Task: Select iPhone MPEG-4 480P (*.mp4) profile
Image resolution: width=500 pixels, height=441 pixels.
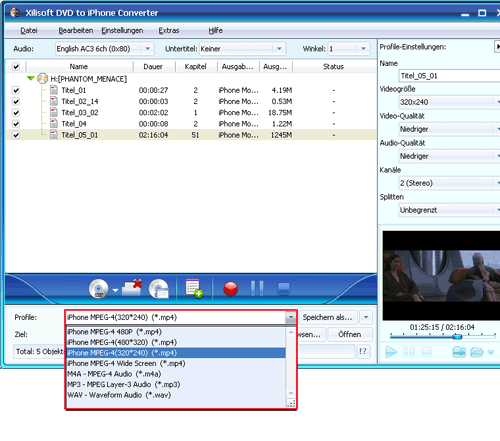Action: [176, 332]
